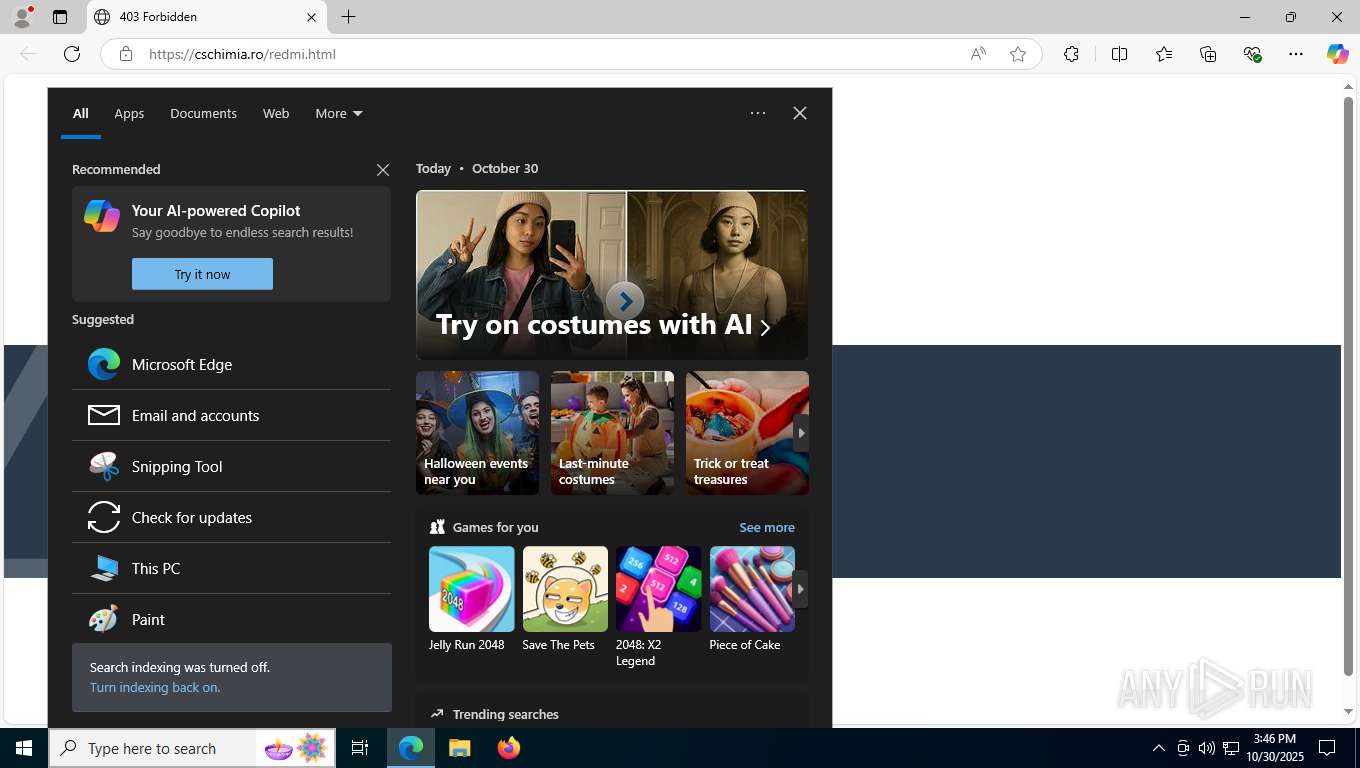Open Read aloud icon in address bar
The height and width of the screenshot is (768, 1360).
click(x=978, y=54)
